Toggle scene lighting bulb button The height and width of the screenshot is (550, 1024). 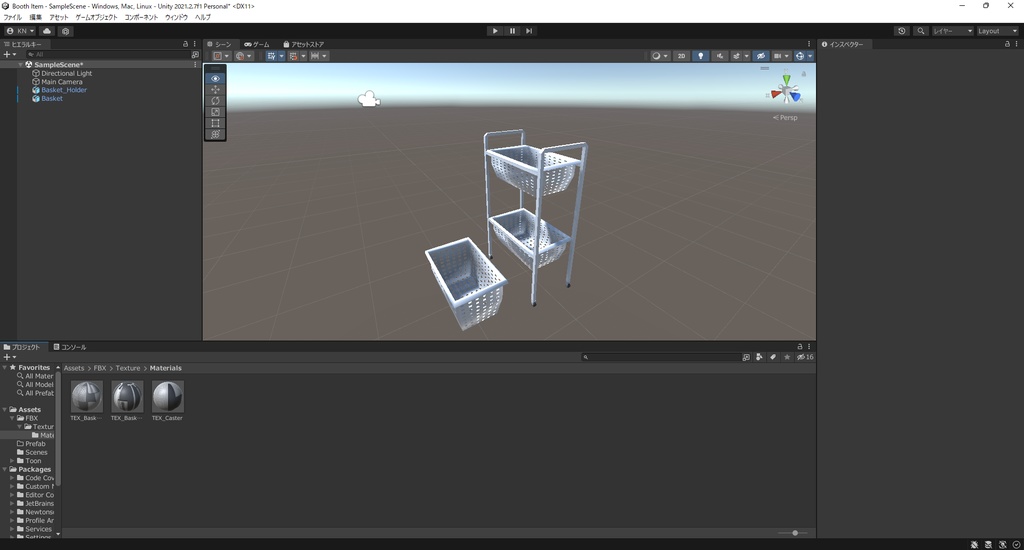tap(701, 56)
